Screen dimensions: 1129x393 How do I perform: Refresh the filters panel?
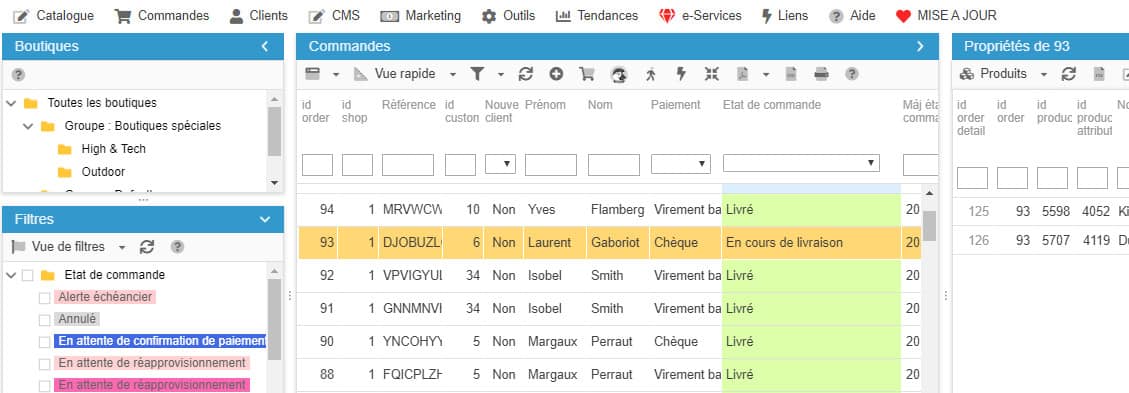147,247
